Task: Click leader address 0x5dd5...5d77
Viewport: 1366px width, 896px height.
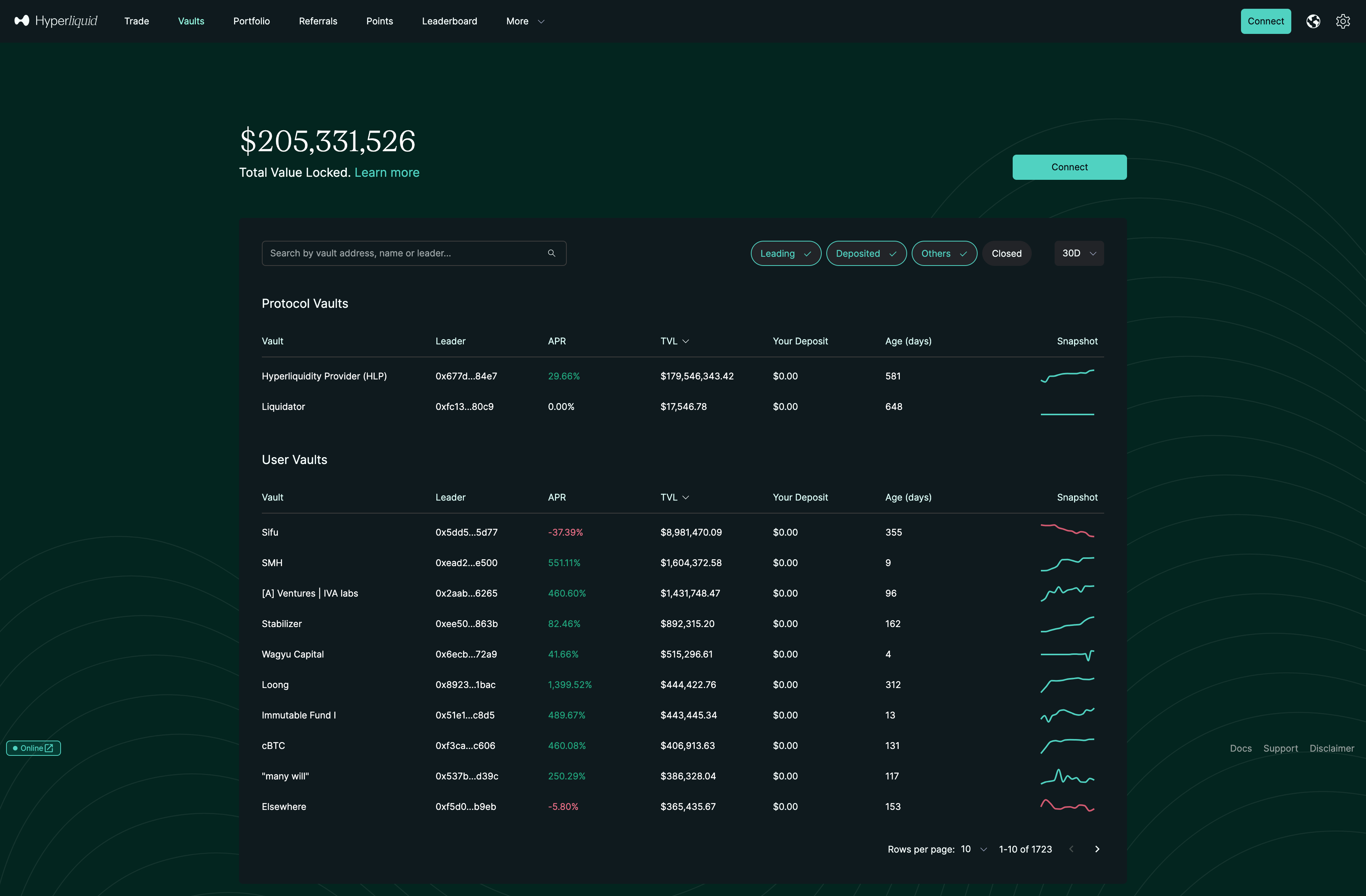Action: pyautogui.click(x=467, y=532)
